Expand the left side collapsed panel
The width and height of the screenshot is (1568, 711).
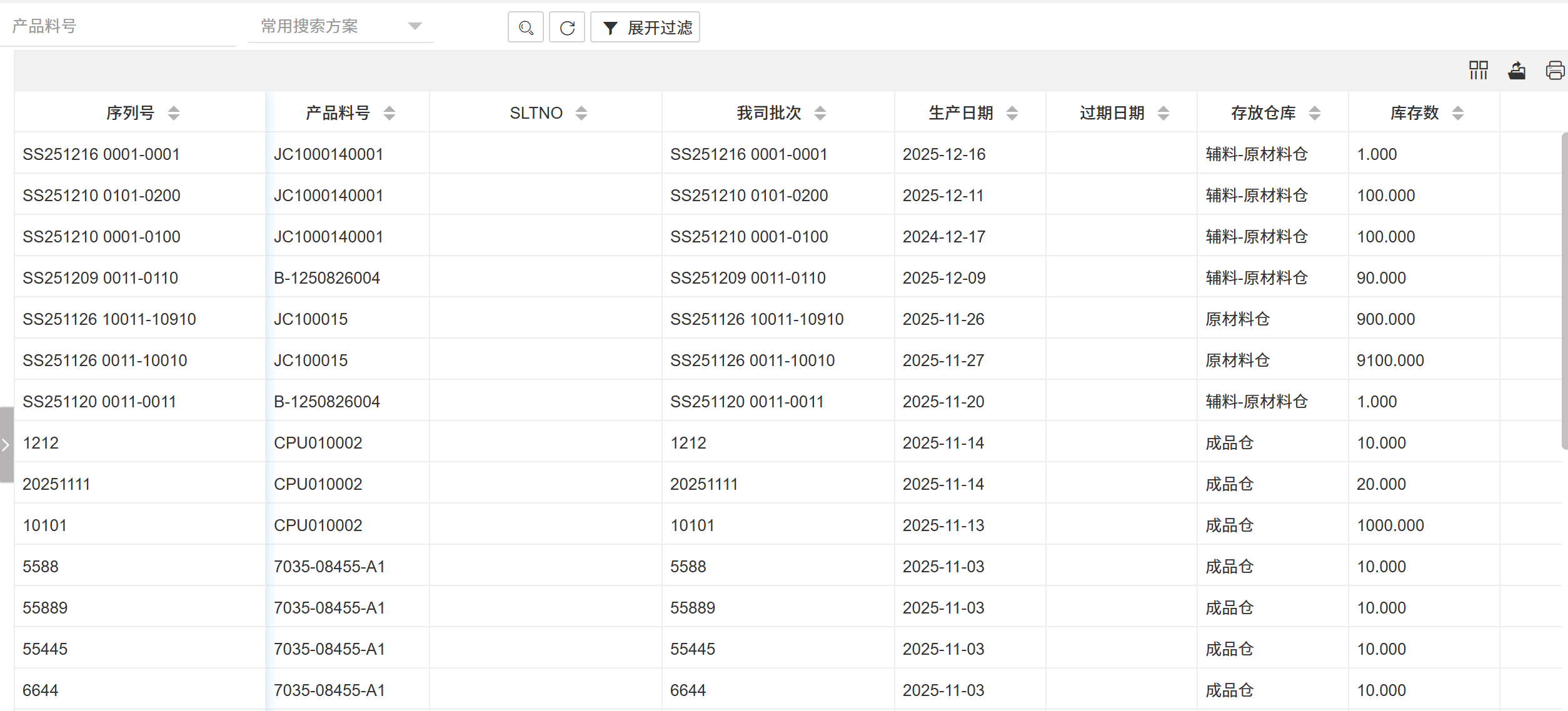tap(6, 445)
